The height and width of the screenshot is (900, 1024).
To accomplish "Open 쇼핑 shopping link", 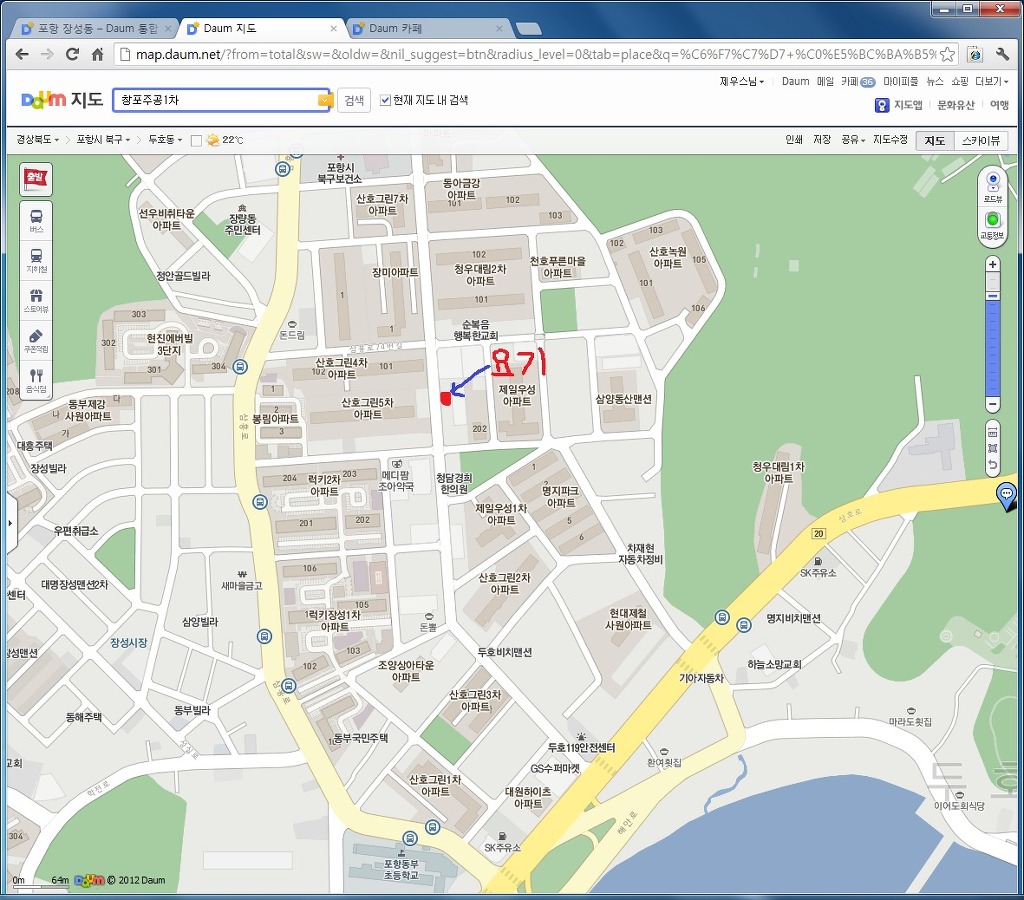I will (x=960, y=82).
